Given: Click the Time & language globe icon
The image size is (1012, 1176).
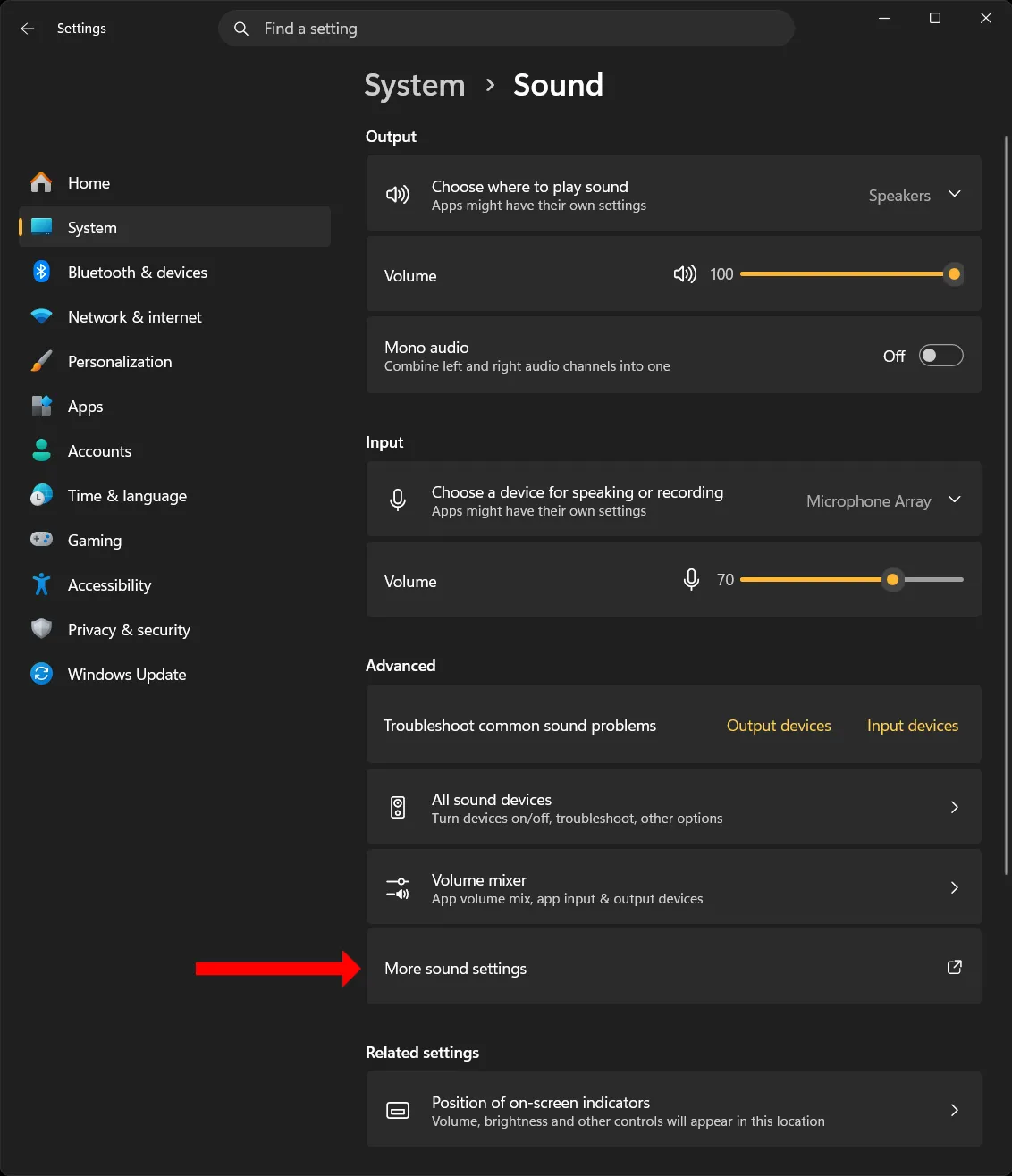Looking at the screenshot, I should click(41, 495).
